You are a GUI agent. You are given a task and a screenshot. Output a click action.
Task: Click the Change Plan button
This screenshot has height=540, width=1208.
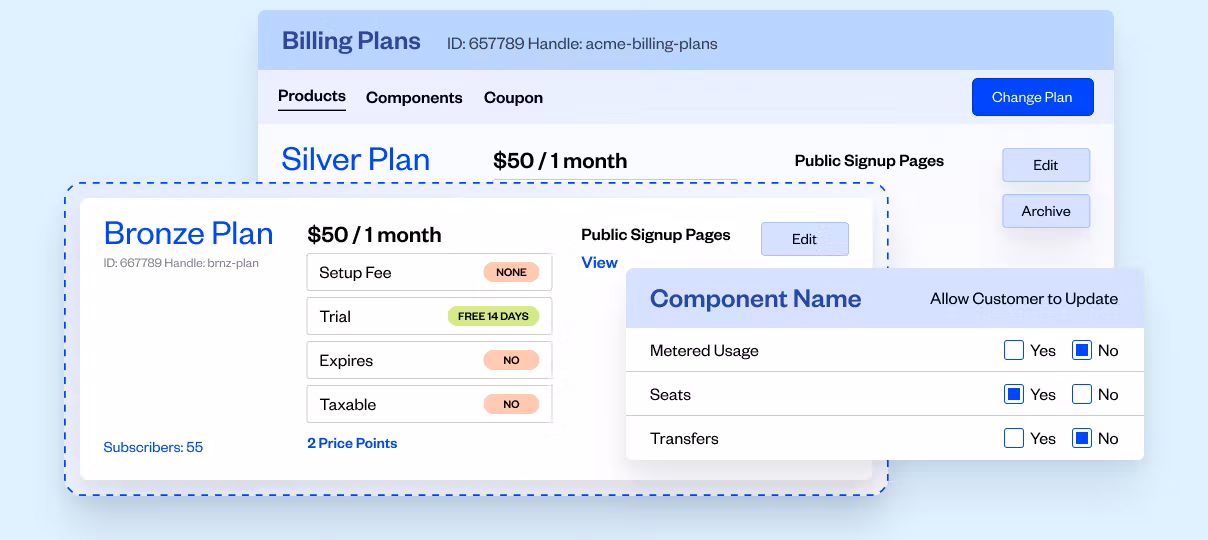(x=1032, y=97)
